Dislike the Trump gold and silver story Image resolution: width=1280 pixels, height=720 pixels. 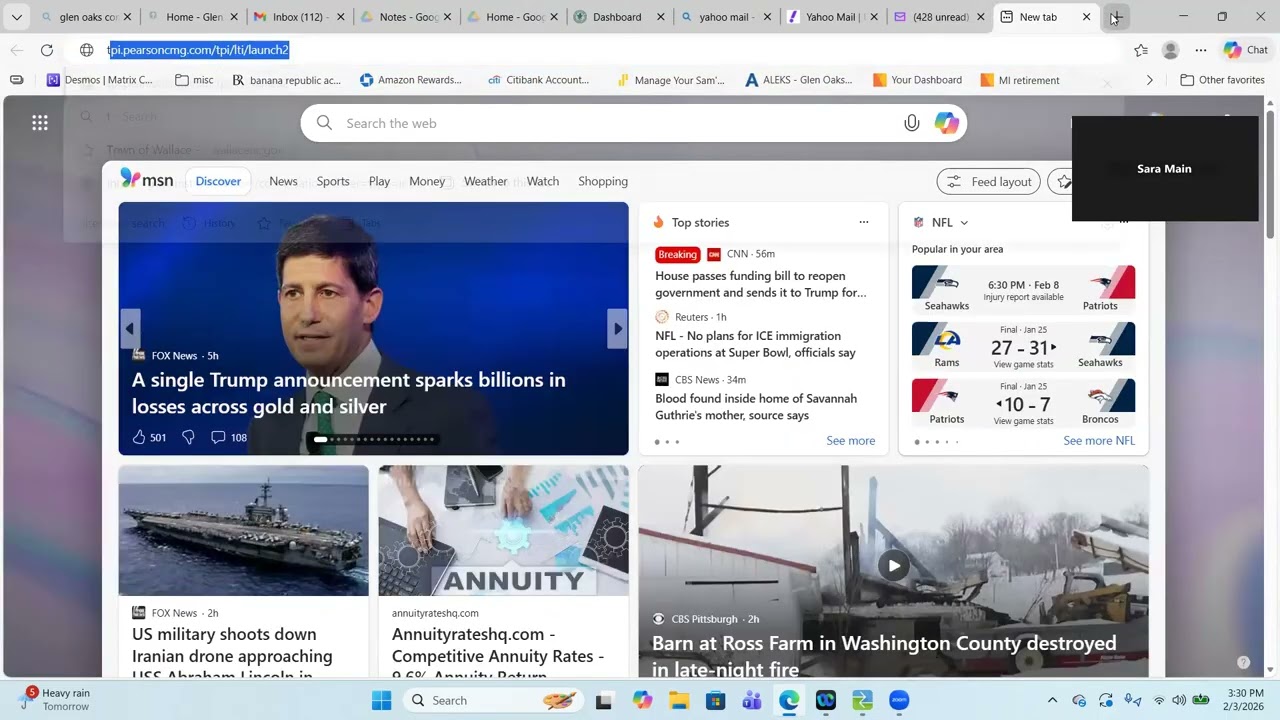point(188,437)
